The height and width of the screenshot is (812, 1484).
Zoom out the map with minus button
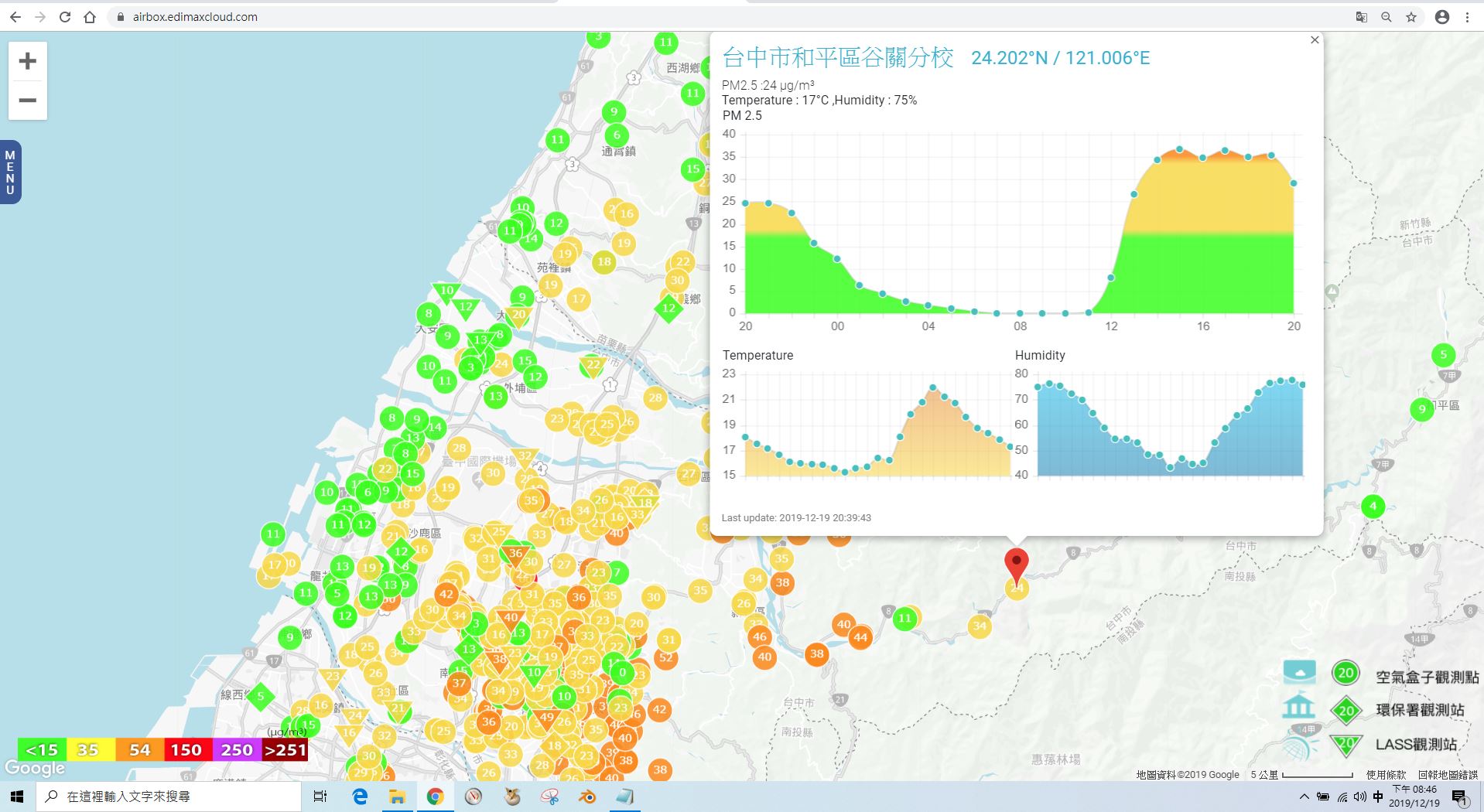coord(28,101)
